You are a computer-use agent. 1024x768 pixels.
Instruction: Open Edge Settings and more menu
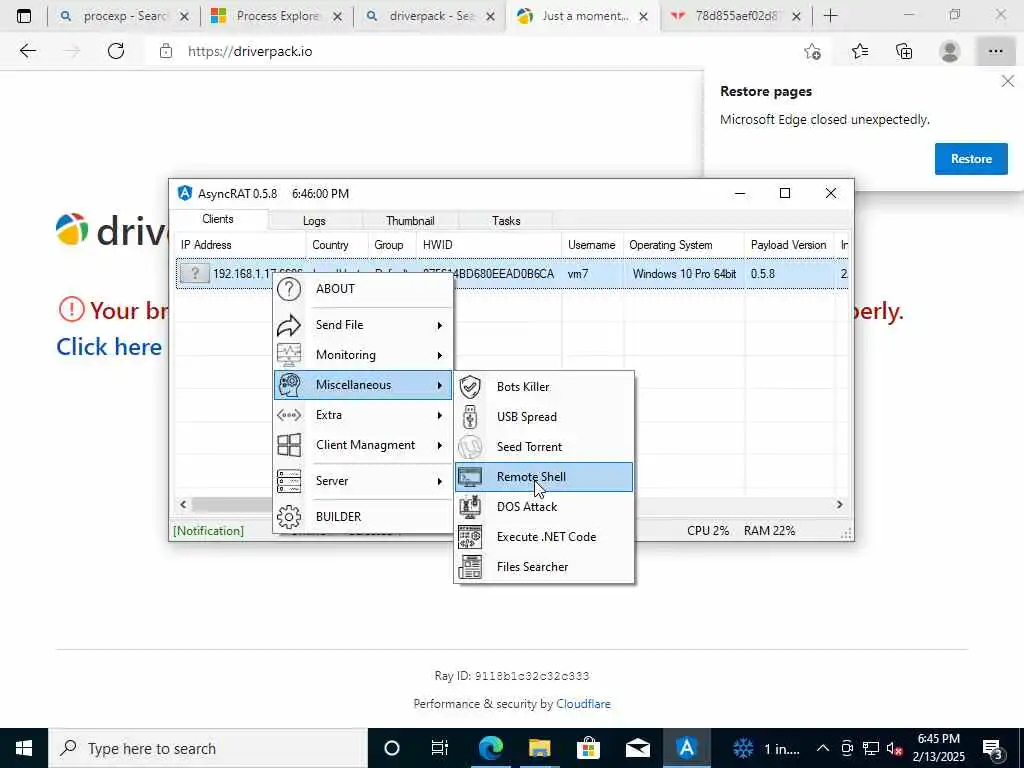995,51
